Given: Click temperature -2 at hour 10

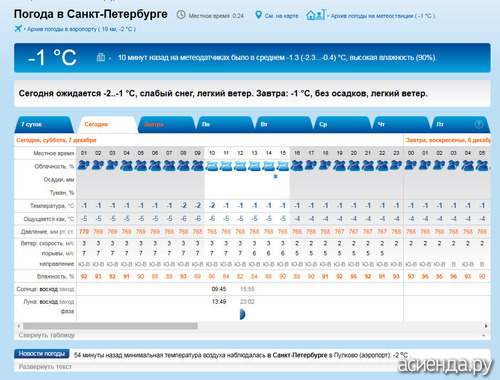Looking at the screenshot, I should point(212,206).
